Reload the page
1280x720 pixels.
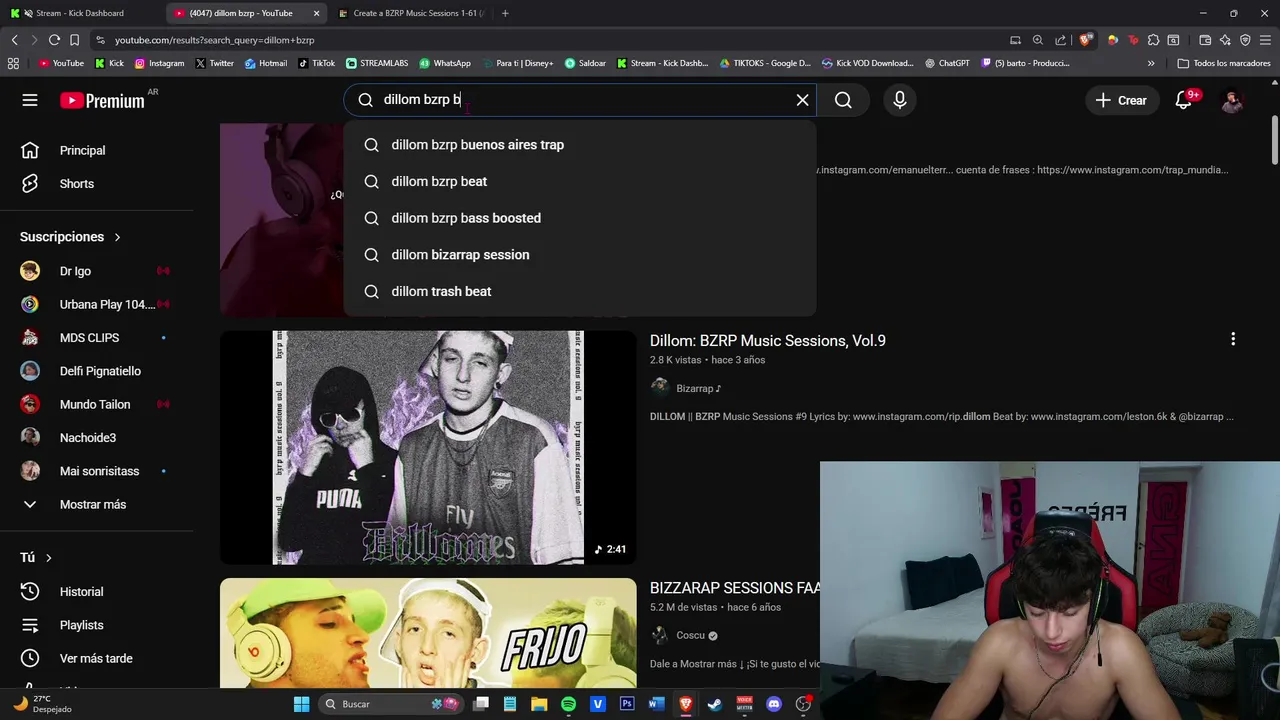coord(54,40)
